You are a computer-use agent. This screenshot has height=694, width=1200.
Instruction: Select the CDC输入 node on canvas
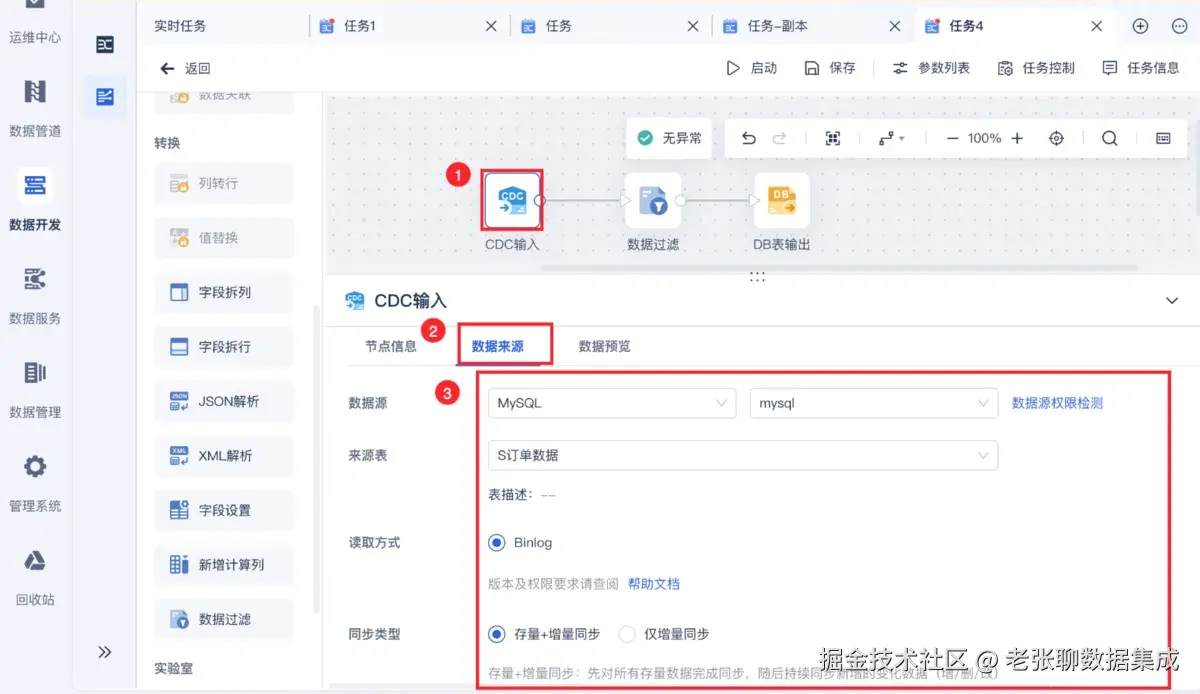[512, 201]
